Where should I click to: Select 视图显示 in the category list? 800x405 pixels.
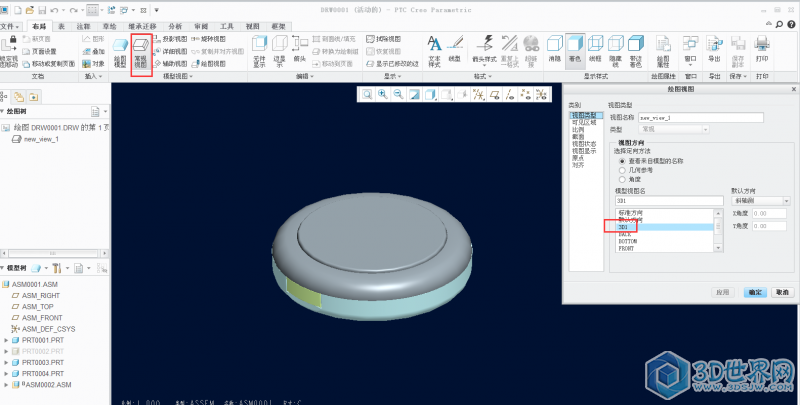pos(584,151)
